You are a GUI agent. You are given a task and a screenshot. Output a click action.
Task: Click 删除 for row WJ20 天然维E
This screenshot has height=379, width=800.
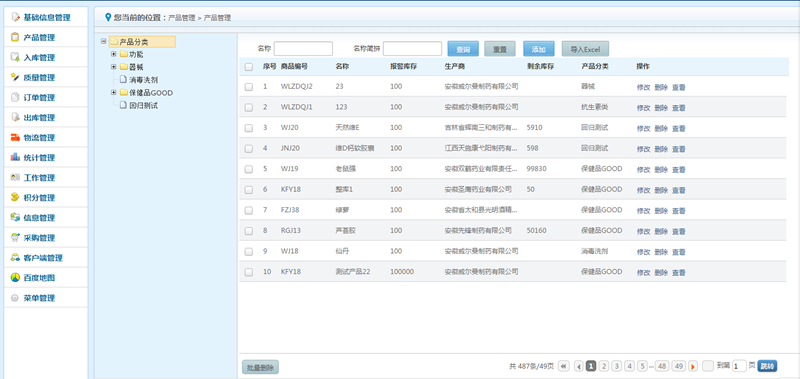(661, 129)
